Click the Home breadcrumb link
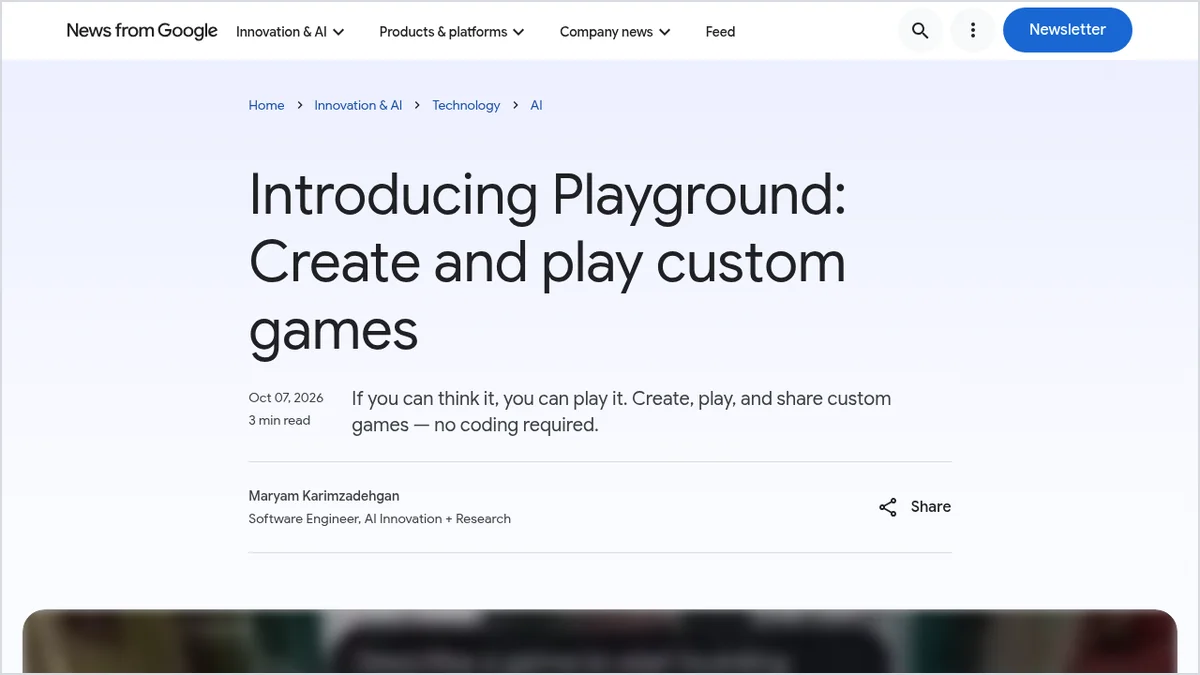 (x=267, y=105)
